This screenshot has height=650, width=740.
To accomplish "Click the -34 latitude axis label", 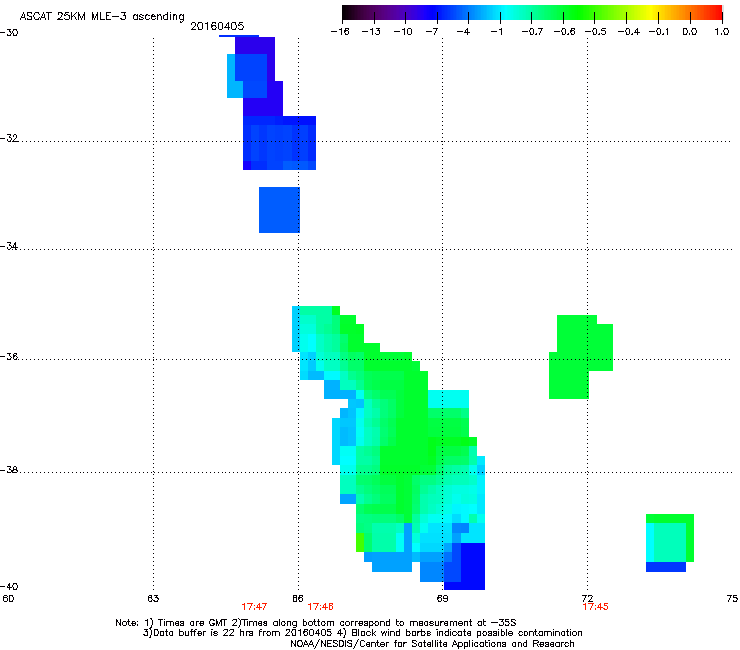I will coord(9,246).
